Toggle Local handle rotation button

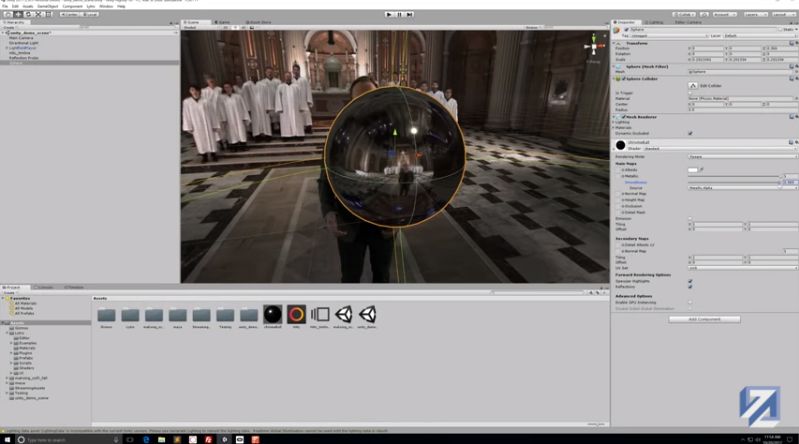(x=90, y=14)
